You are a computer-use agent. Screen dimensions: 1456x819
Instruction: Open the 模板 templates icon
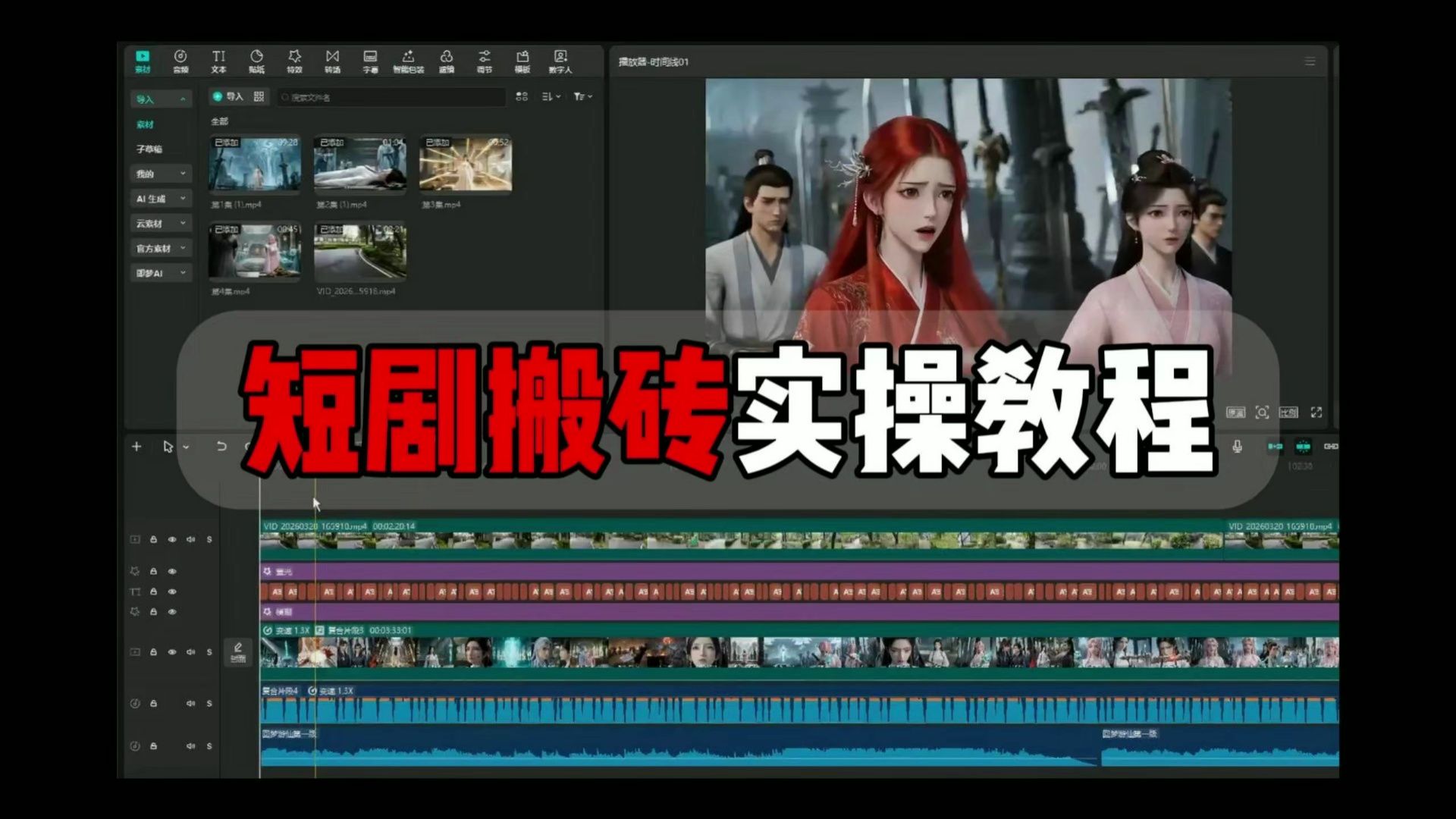(x=522, y=61)
